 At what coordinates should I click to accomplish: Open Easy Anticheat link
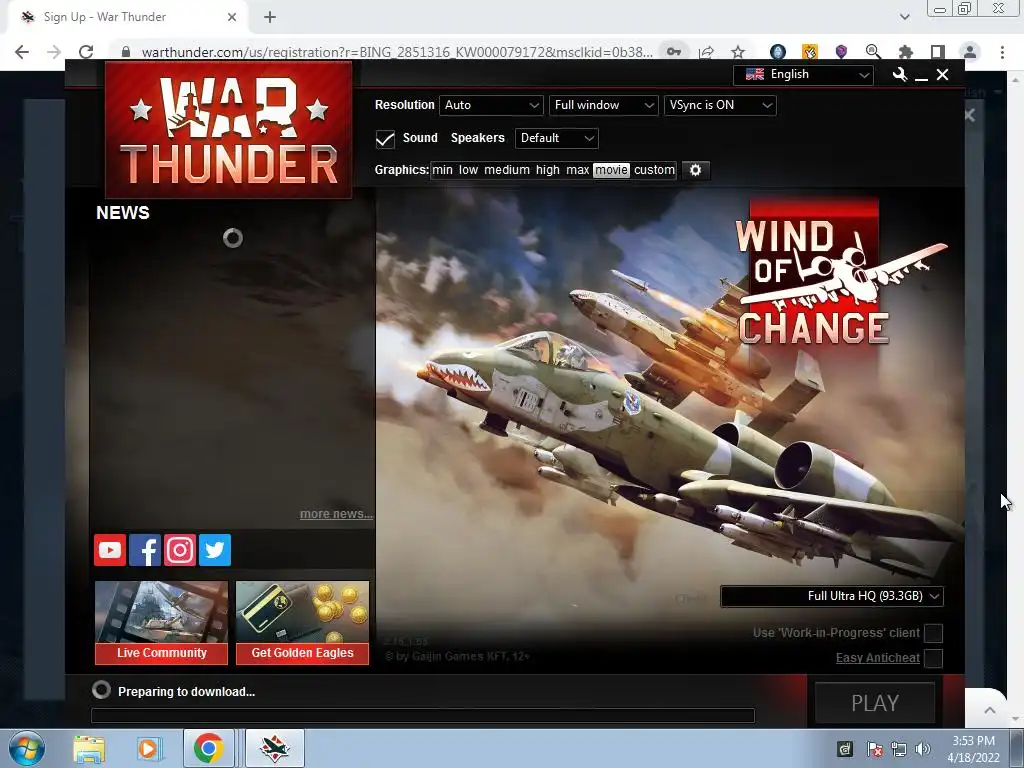click(x=878, y=658)
